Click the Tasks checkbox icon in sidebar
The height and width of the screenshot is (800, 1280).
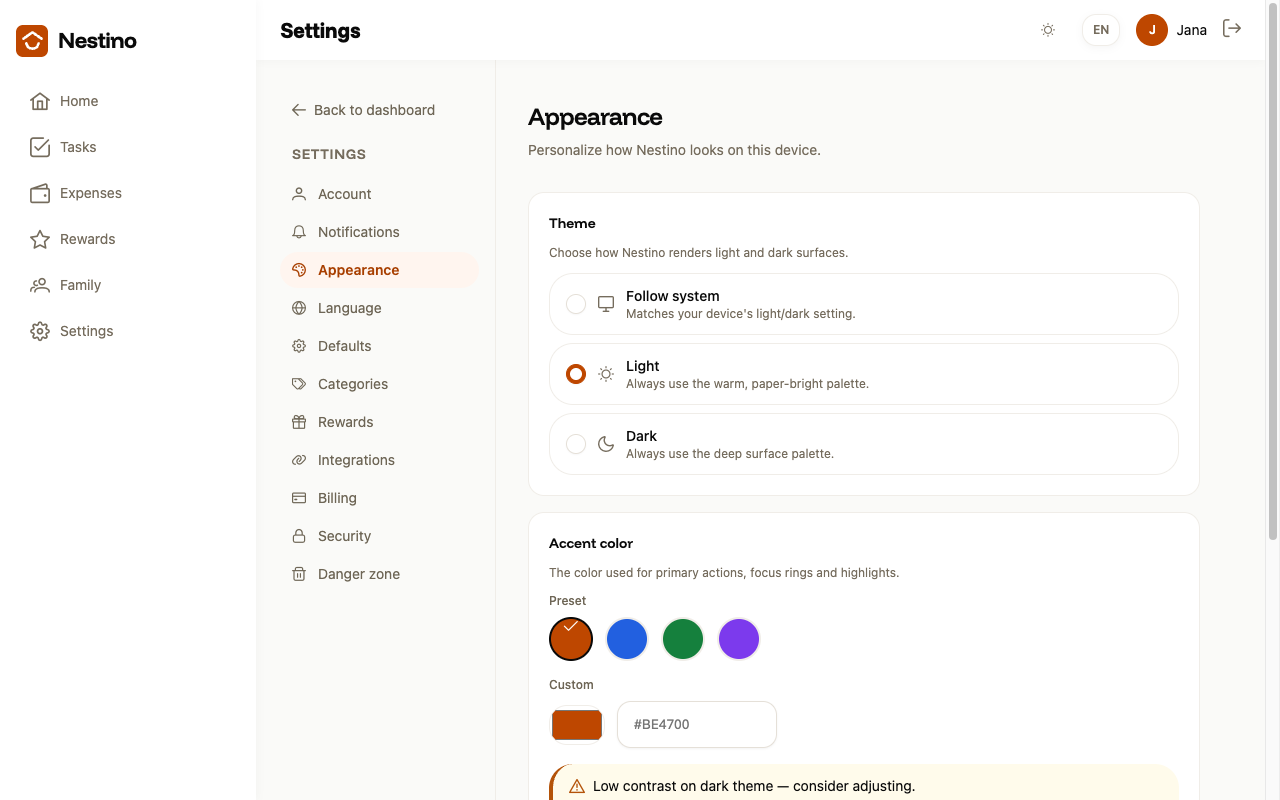coord(40,147)
